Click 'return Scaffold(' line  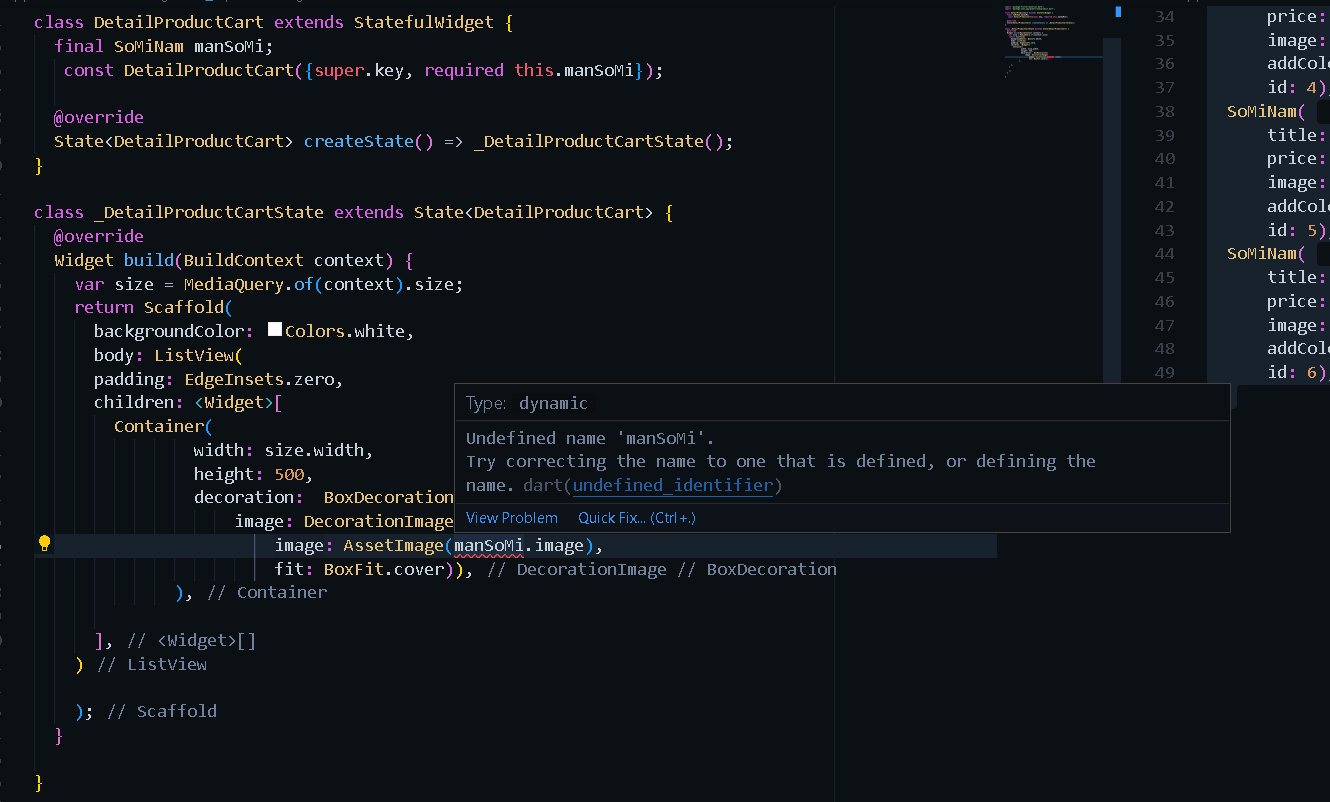(x=153, y=307)
